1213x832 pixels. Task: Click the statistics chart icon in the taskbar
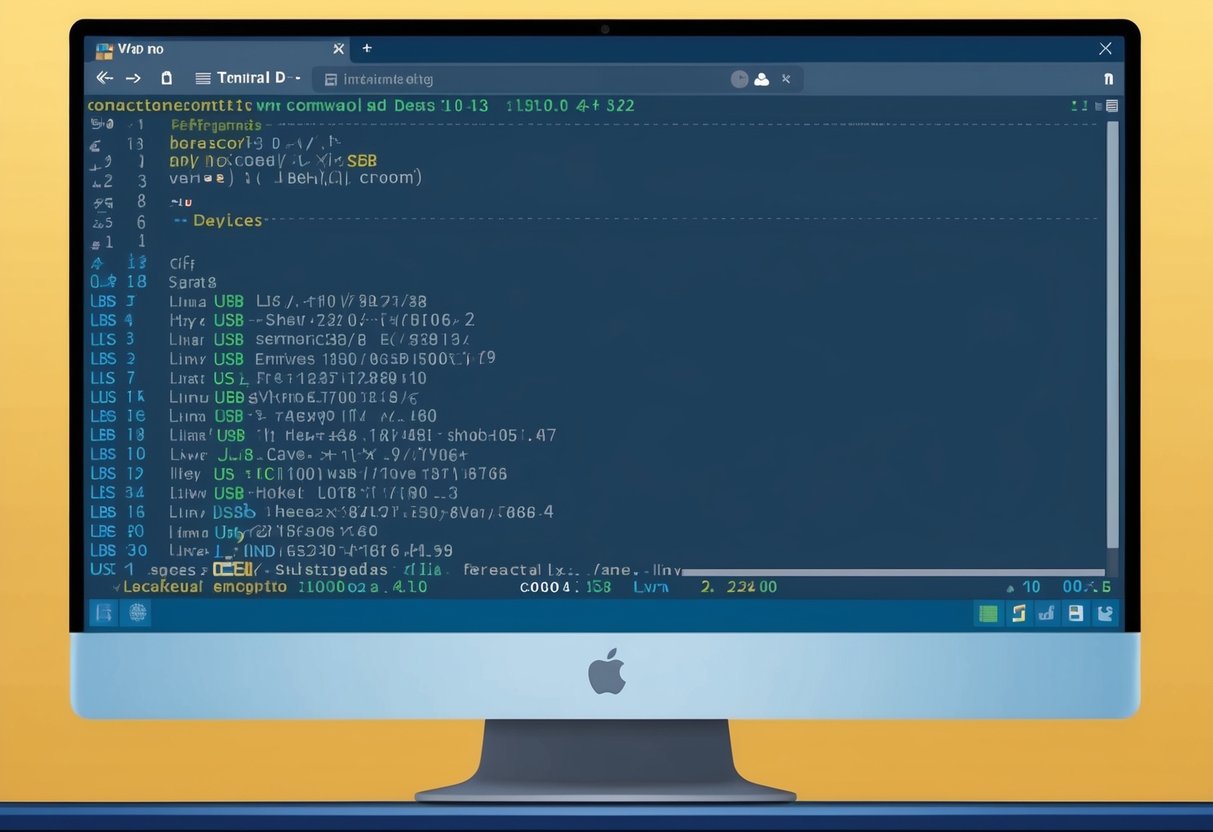pyautogui.click(x=1046, y=613)
